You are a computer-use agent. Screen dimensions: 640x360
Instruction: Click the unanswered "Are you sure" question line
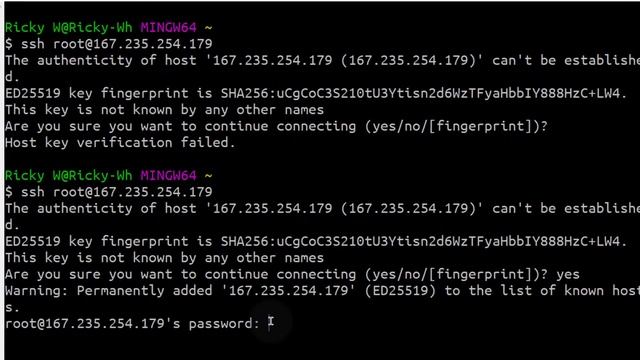point(276,126)
